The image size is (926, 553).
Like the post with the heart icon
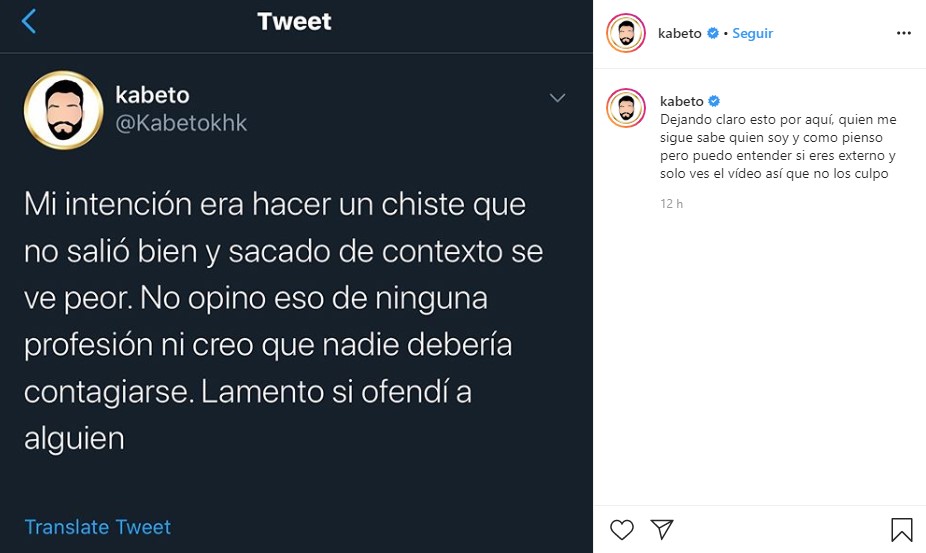[x=622, y=529]
